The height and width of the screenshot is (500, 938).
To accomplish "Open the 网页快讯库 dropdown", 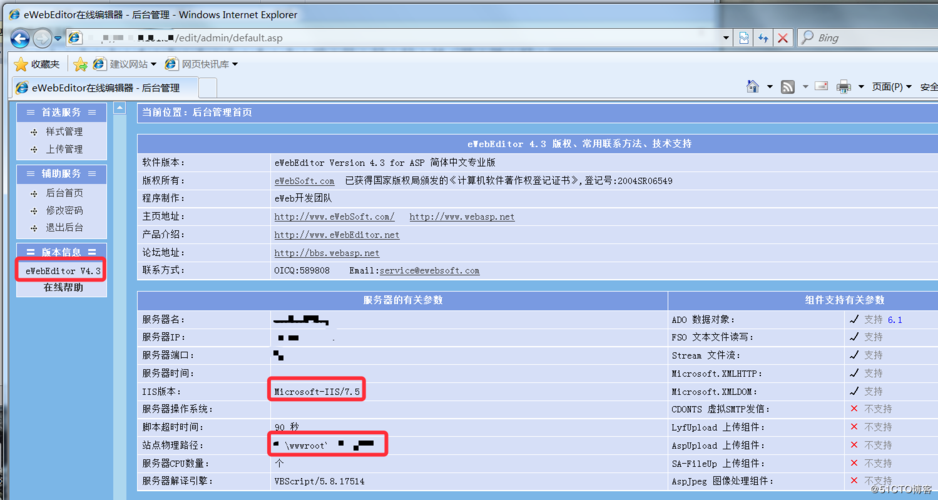I will 202,64.
